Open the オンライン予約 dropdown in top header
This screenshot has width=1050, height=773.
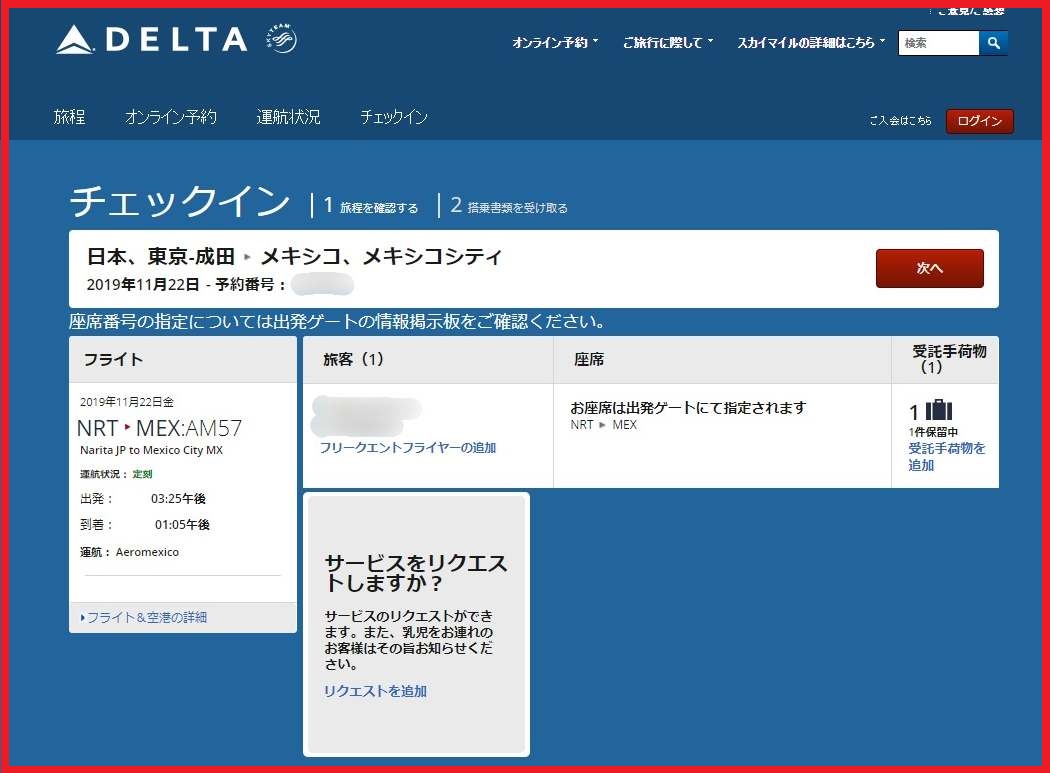pos(555,43)
